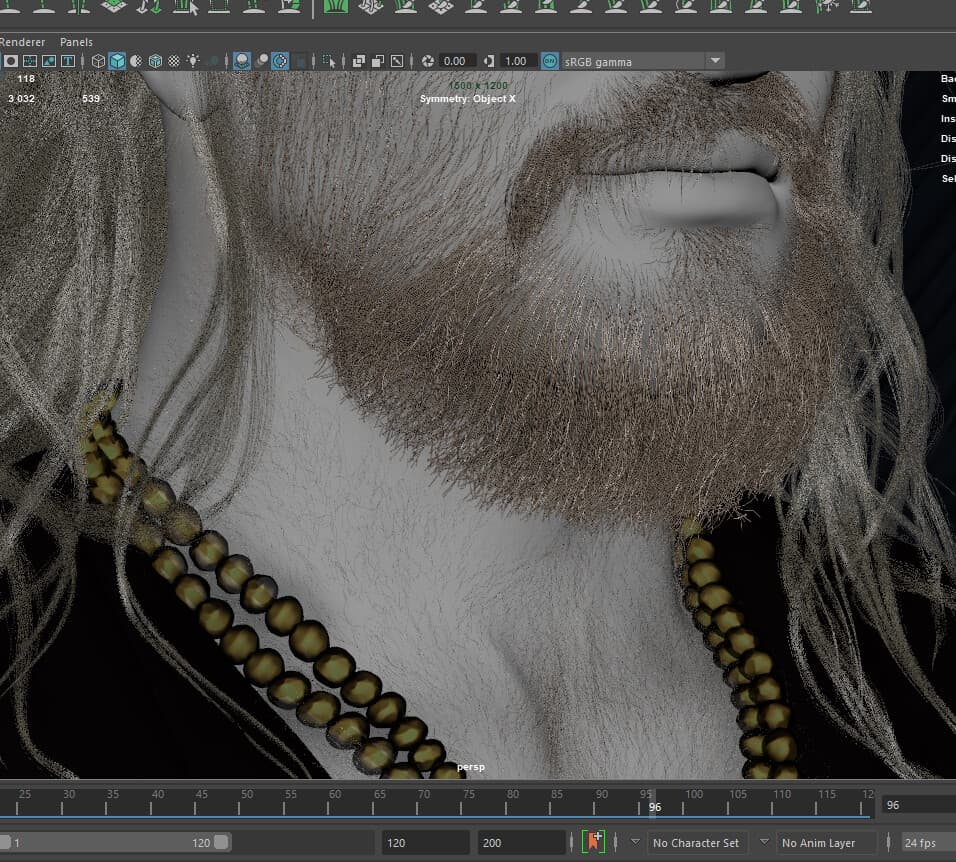Click the 'Symmetry: Object X' HUD text

tap(468, 99)
